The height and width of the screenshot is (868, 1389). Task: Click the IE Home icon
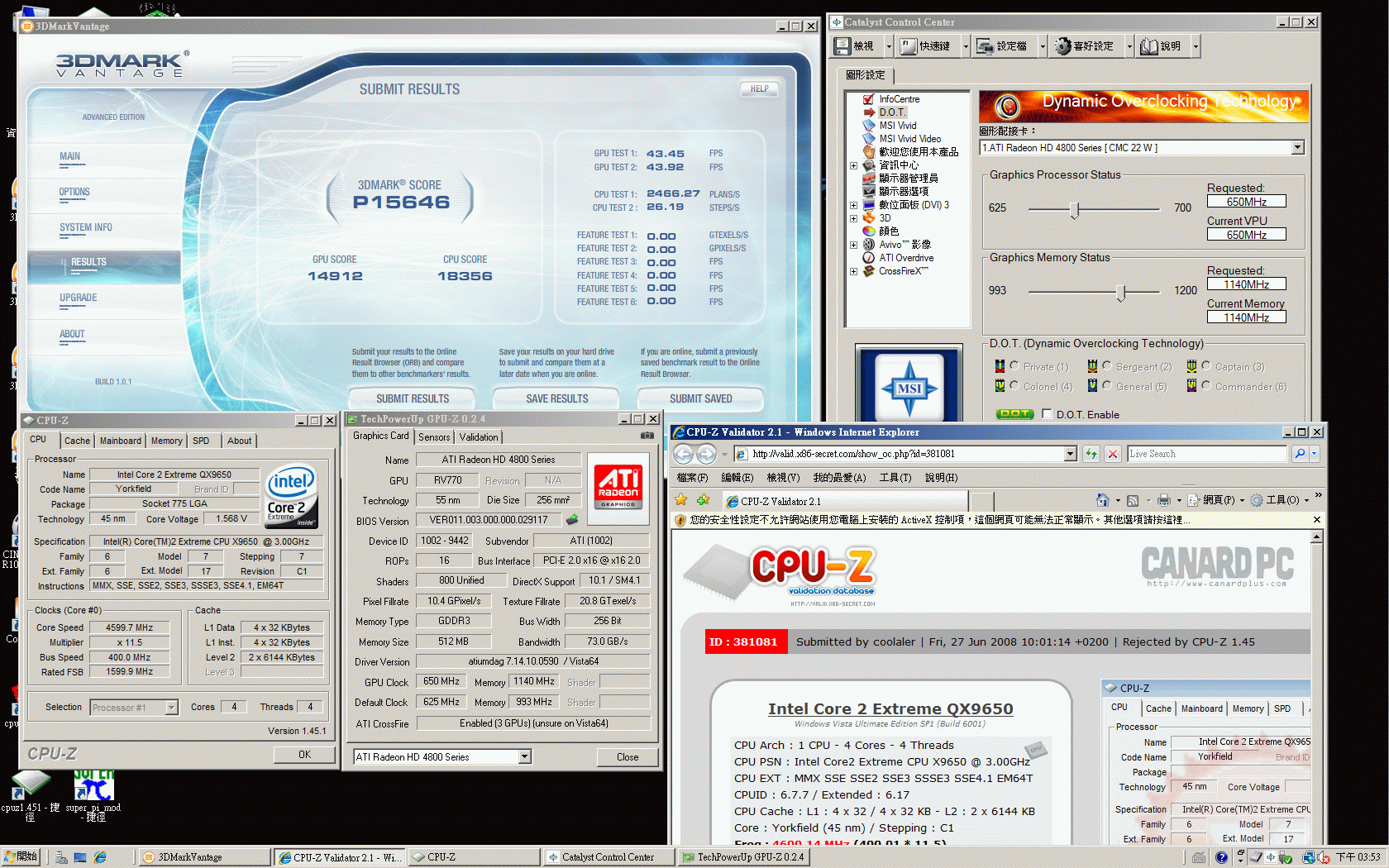tap(1102, 500)
